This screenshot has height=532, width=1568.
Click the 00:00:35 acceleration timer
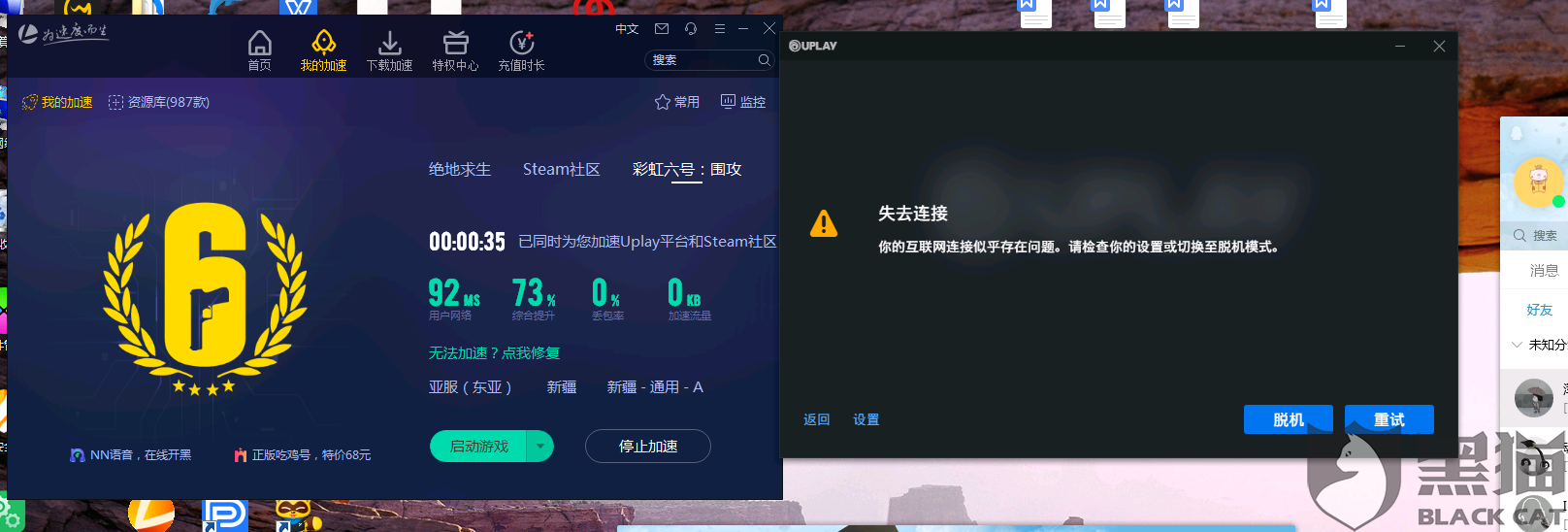(468, 242)
